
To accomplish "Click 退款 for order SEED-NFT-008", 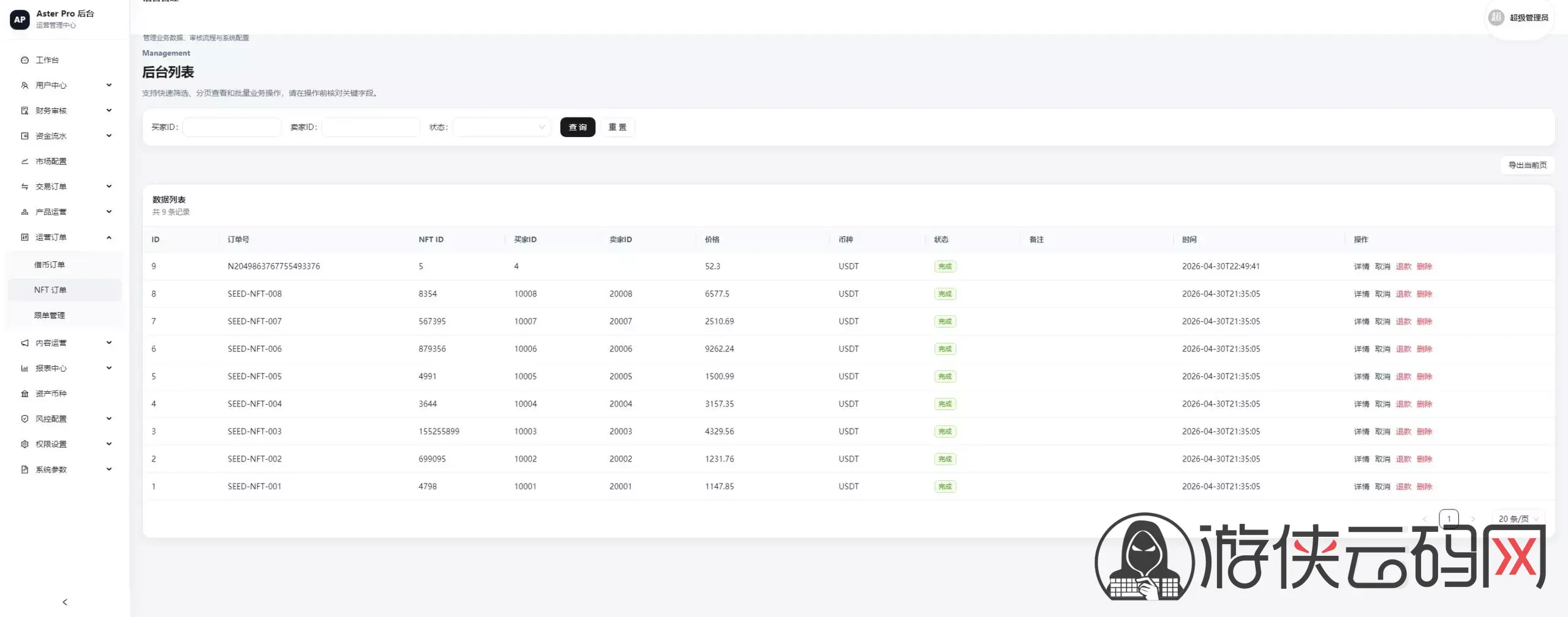I will pyautogui.click(x=1403, y=294).
